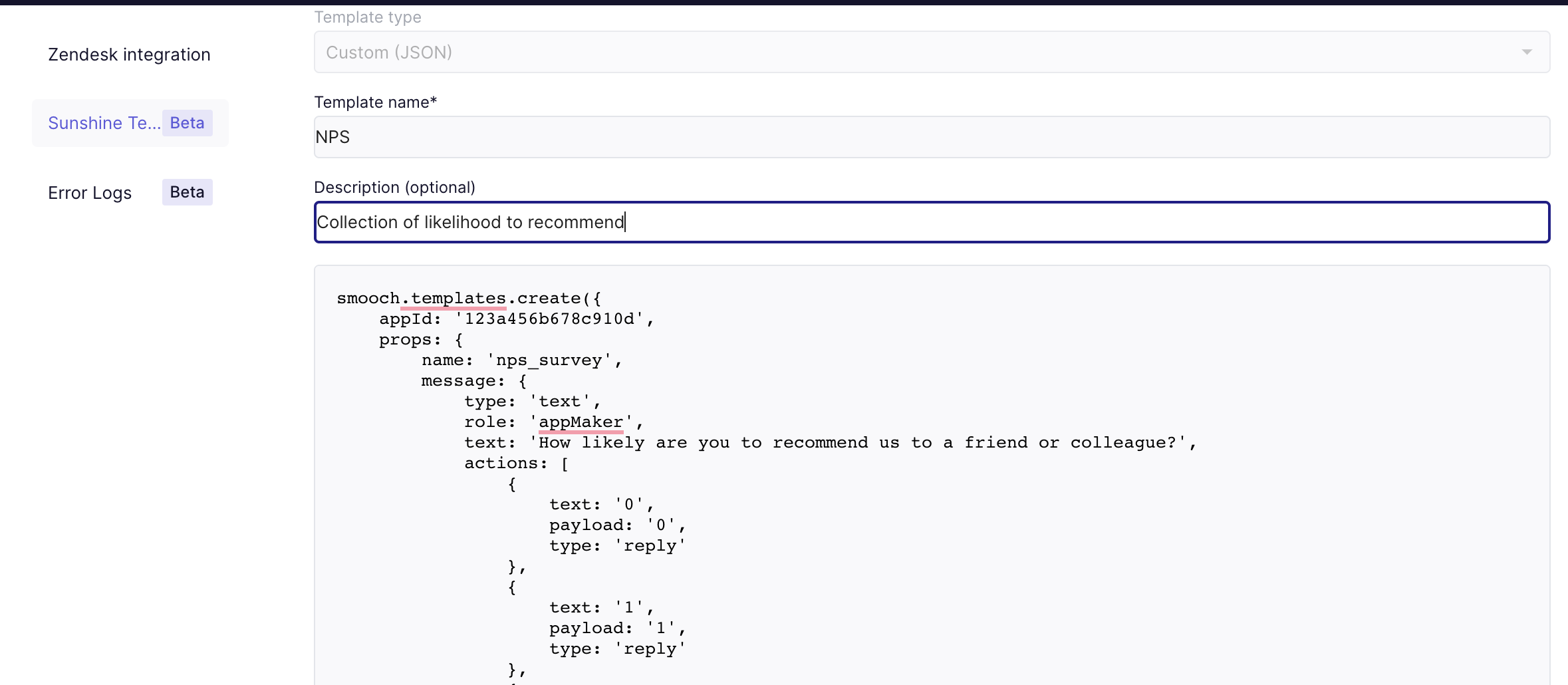1568x685 pixels.
Task: Click the payload: '0' code line
Action: (x=618, y=525)
